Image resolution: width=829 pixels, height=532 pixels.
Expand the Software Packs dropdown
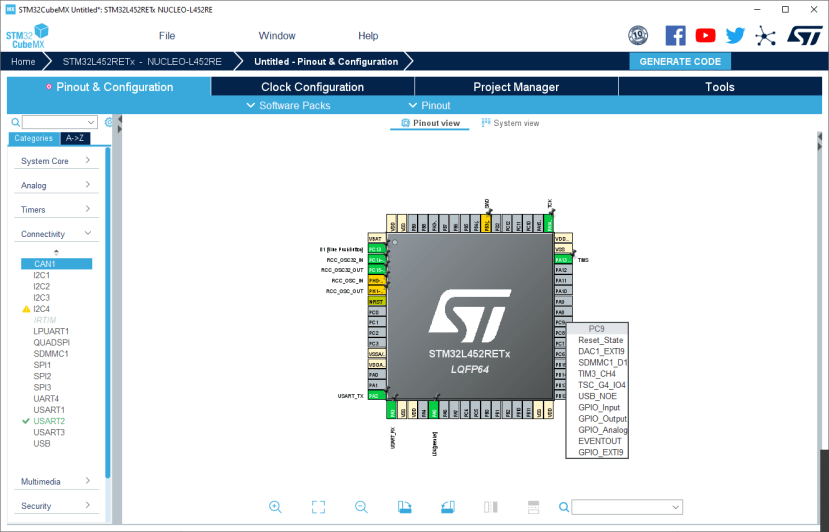point(289,105)
